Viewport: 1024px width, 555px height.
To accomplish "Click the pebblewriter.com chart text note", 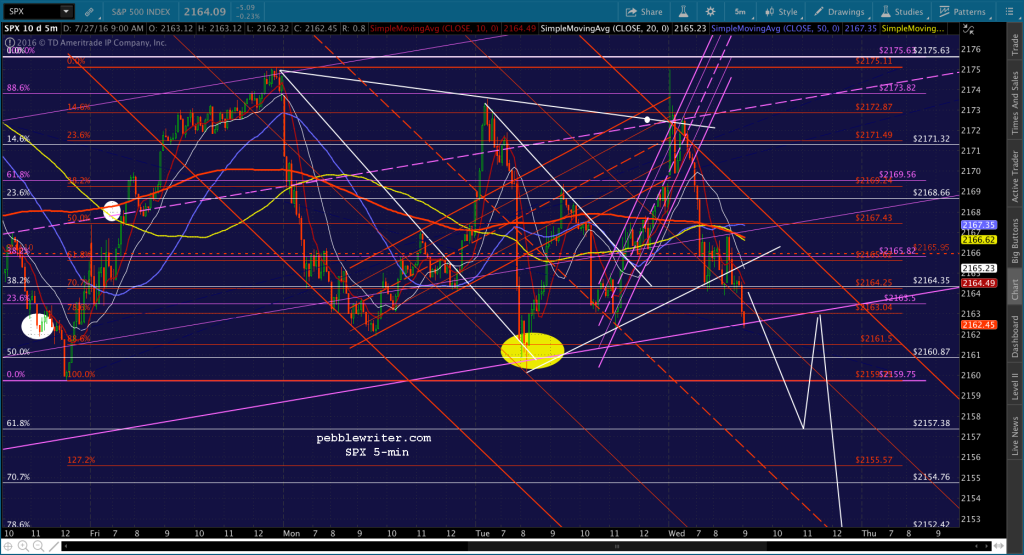I will (374, 438).
